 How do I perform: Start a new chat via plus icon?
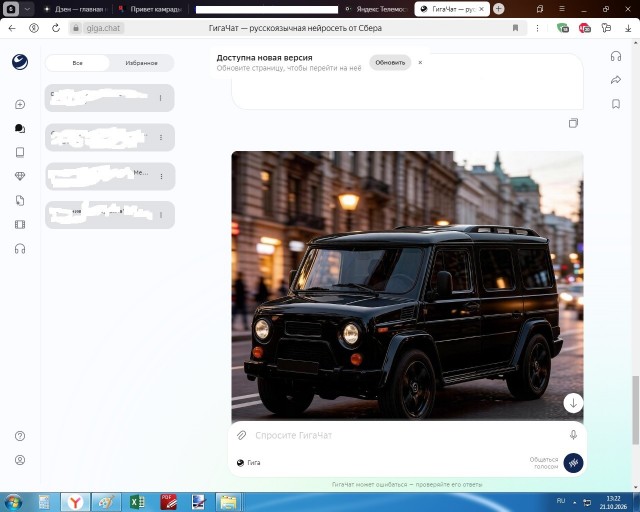point(20,105)
